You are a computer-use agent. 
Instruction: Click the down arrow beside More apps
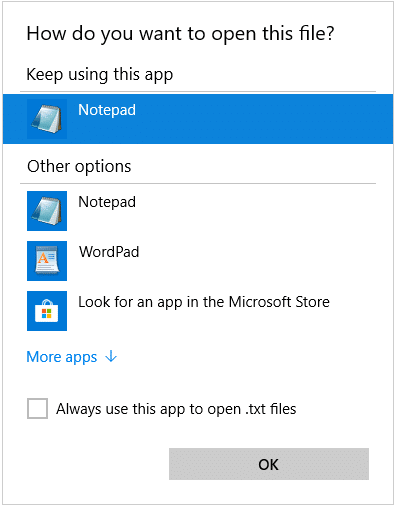pyautogui.click(x=111, y=357)
